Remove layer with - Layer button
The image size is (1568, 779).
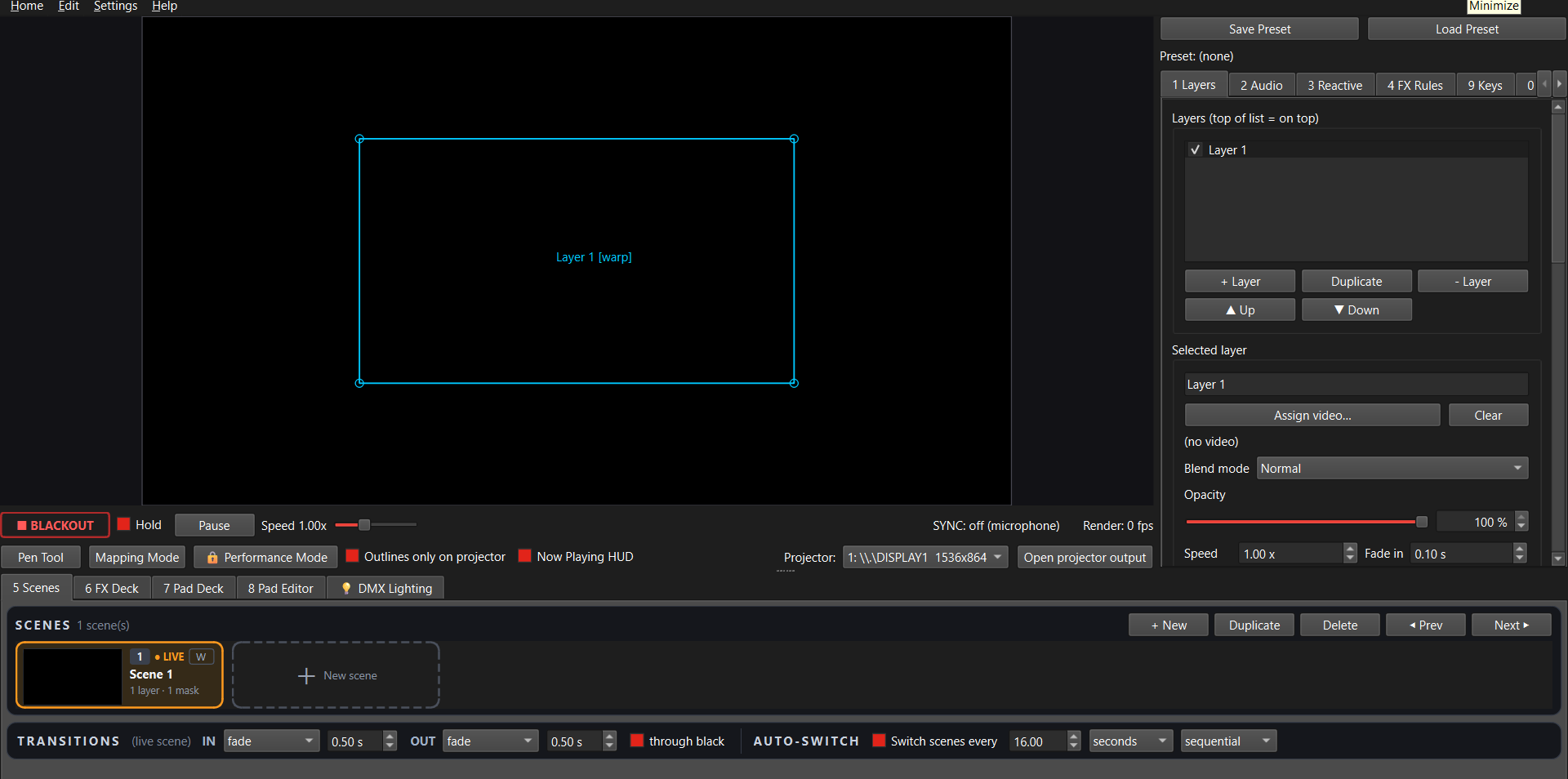(x=1472, y=282)
